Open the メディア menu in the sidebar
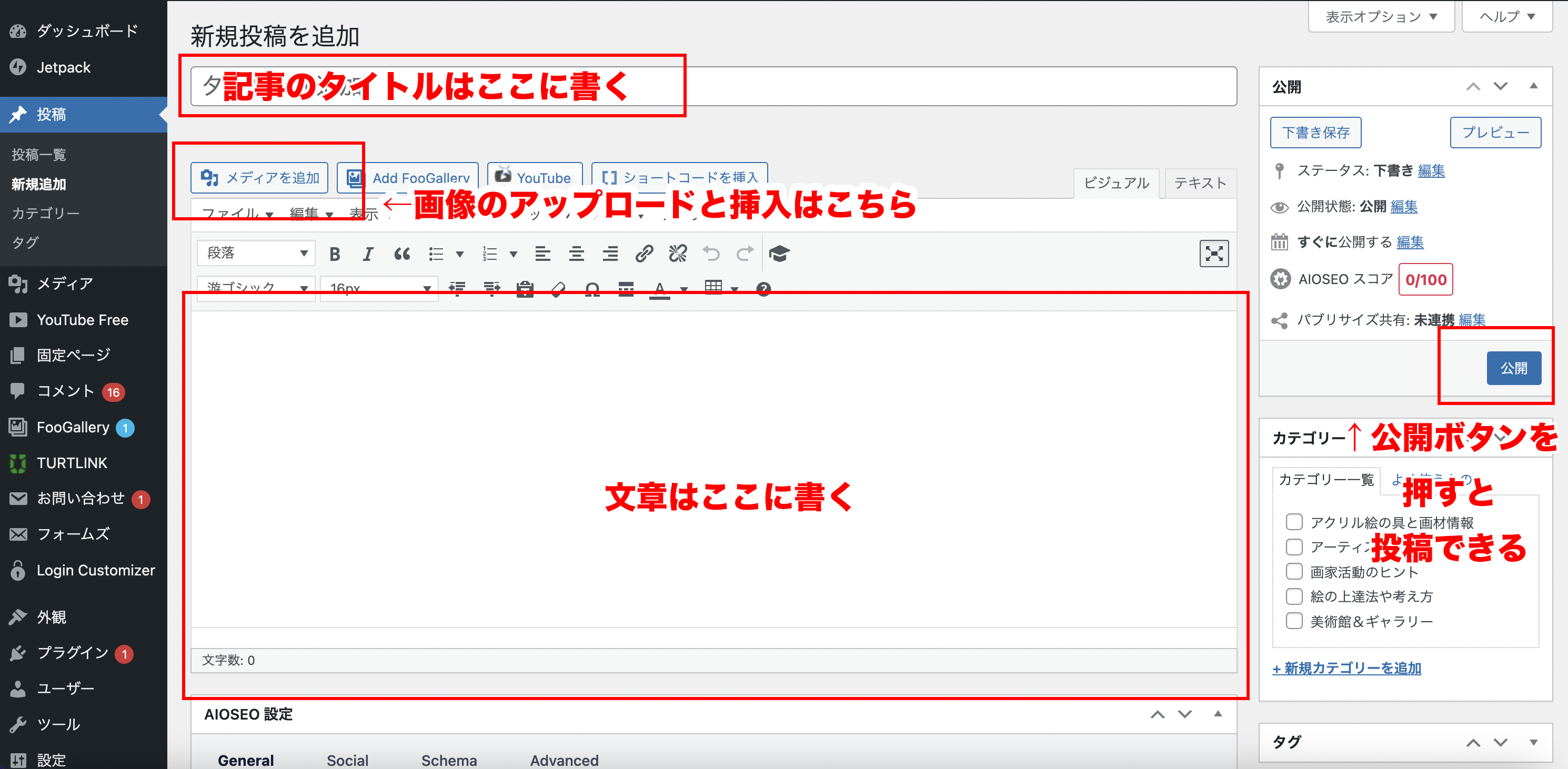Image resolution: width=1568 pixels, height=769 pixels. click(65, 284)
